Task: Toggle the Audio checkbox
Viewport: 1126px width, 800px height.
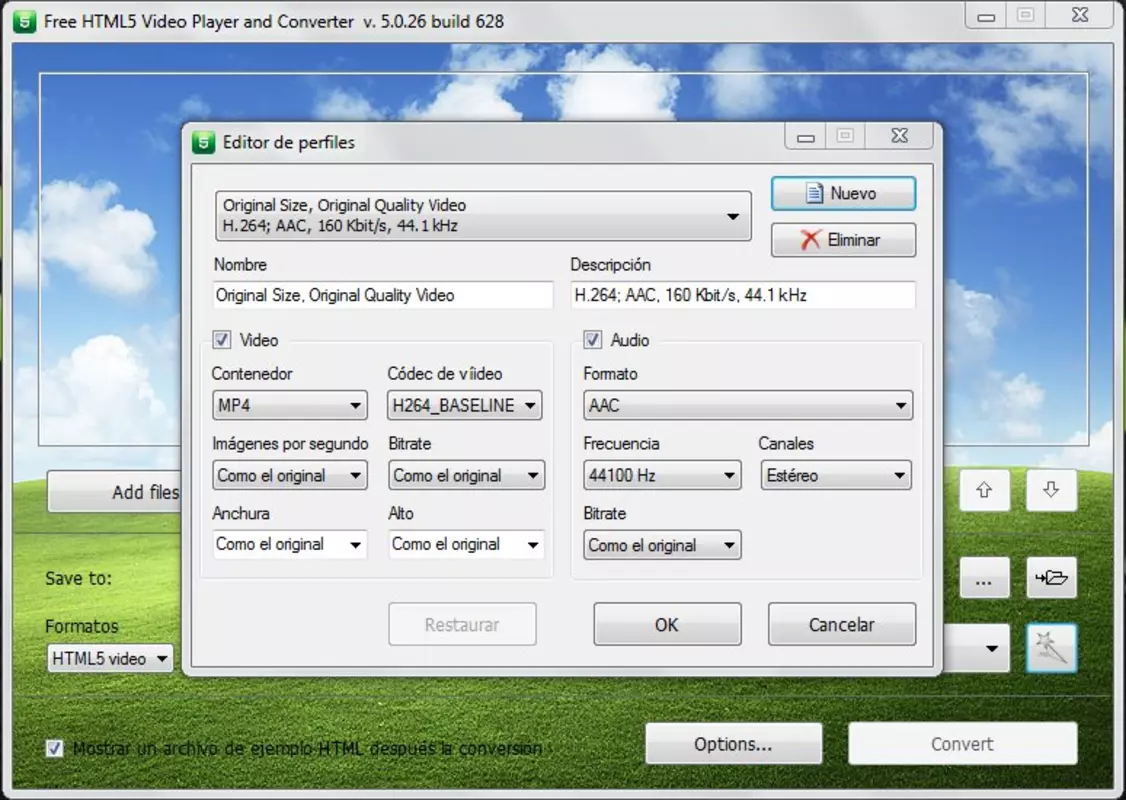Action: [x=592, y=340]
